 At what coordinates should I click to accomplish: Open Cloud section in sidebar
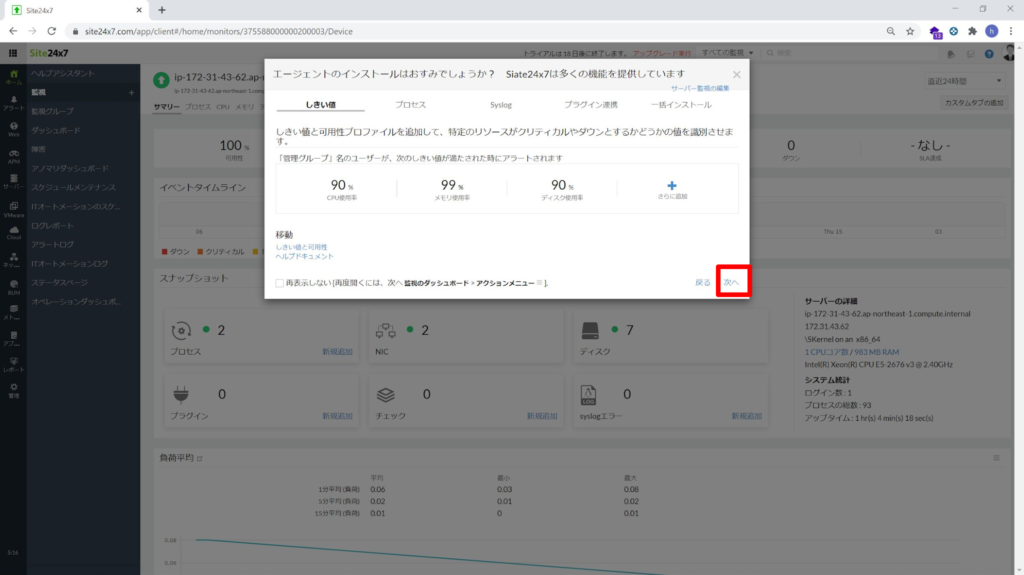coord(13,233)
